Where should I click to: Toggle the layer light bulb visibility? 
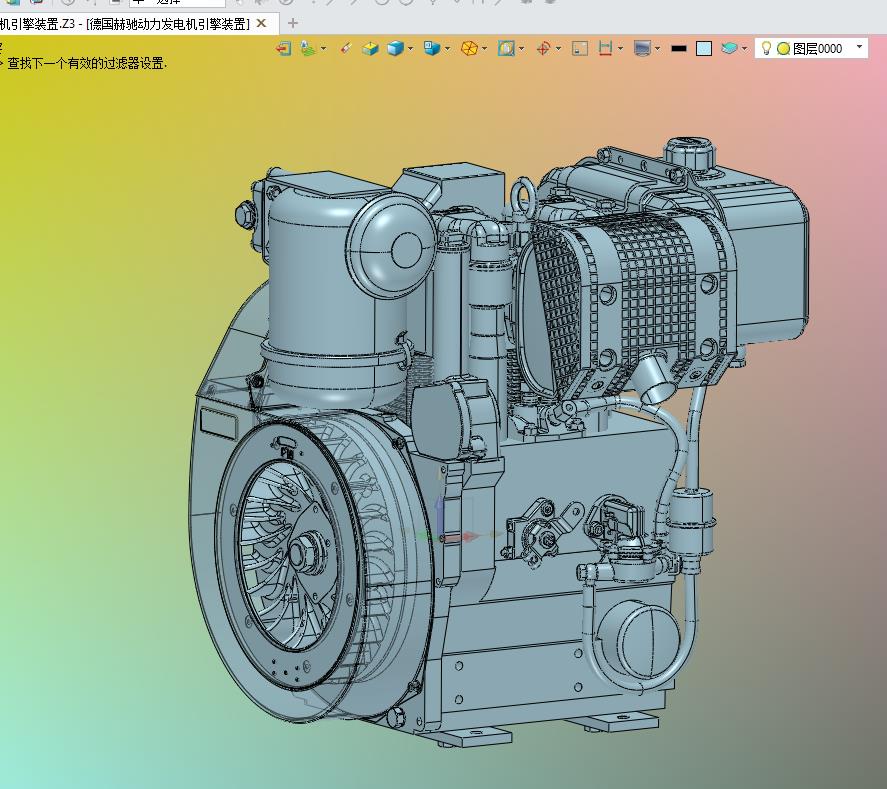click(x=766, y=48)
